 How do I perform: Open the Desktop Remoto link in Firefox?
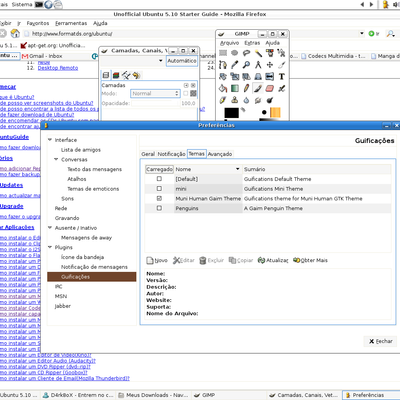tap(58, 68)
